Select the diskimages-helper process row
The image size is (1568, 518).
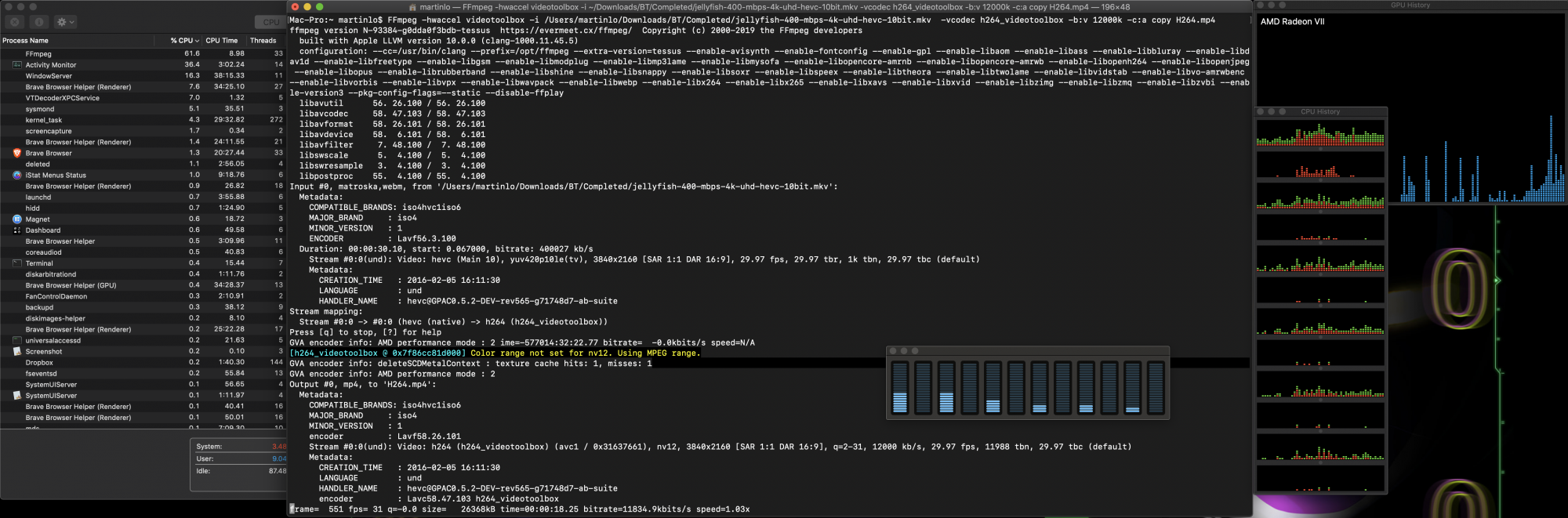tap(143, 318)
